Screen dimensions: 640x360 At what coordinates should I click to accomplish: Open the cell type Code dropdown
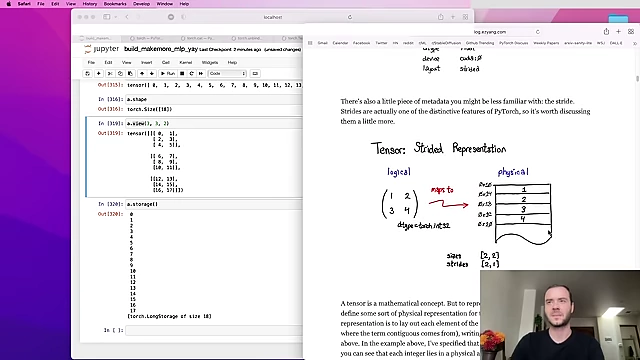click(x=227, y=73)
